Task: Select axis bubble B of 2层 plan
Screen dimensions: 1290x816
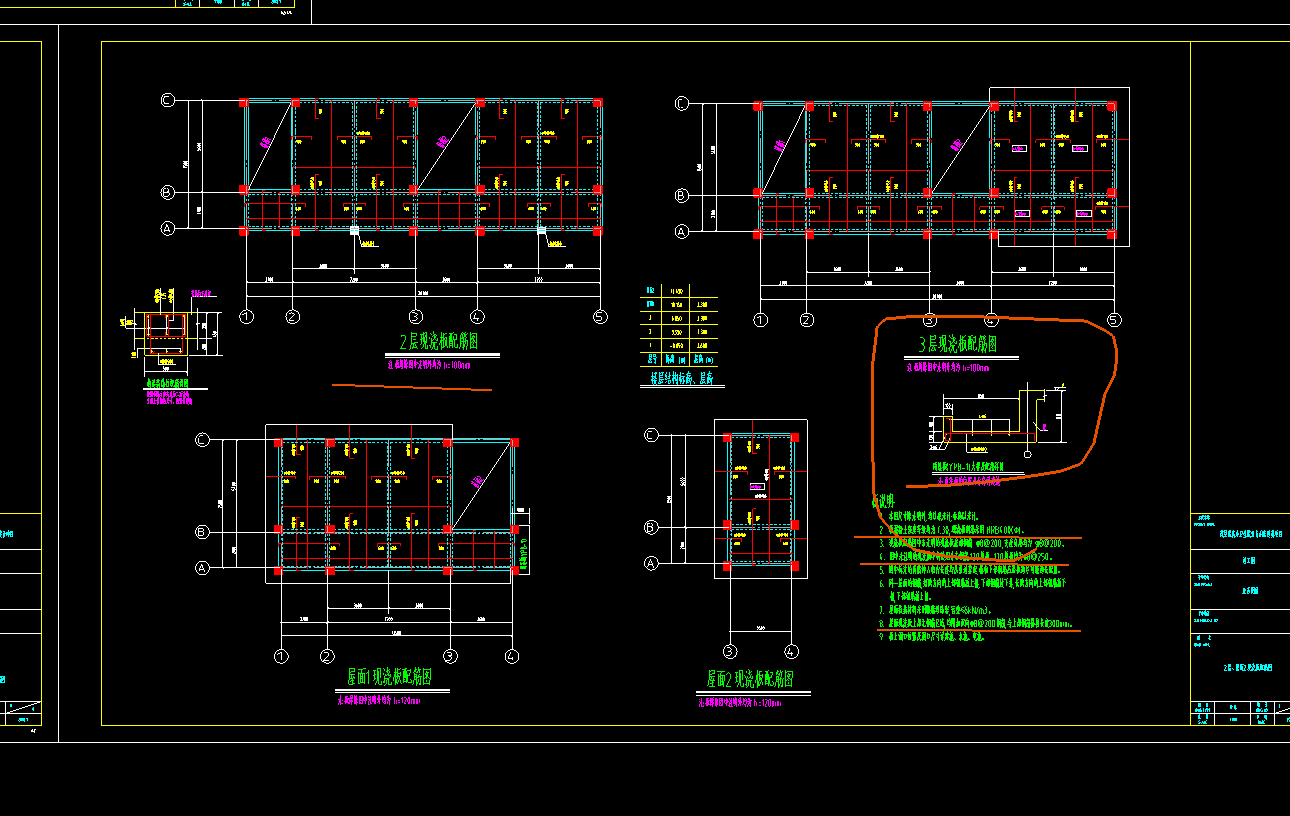Action: click(168, 192)
